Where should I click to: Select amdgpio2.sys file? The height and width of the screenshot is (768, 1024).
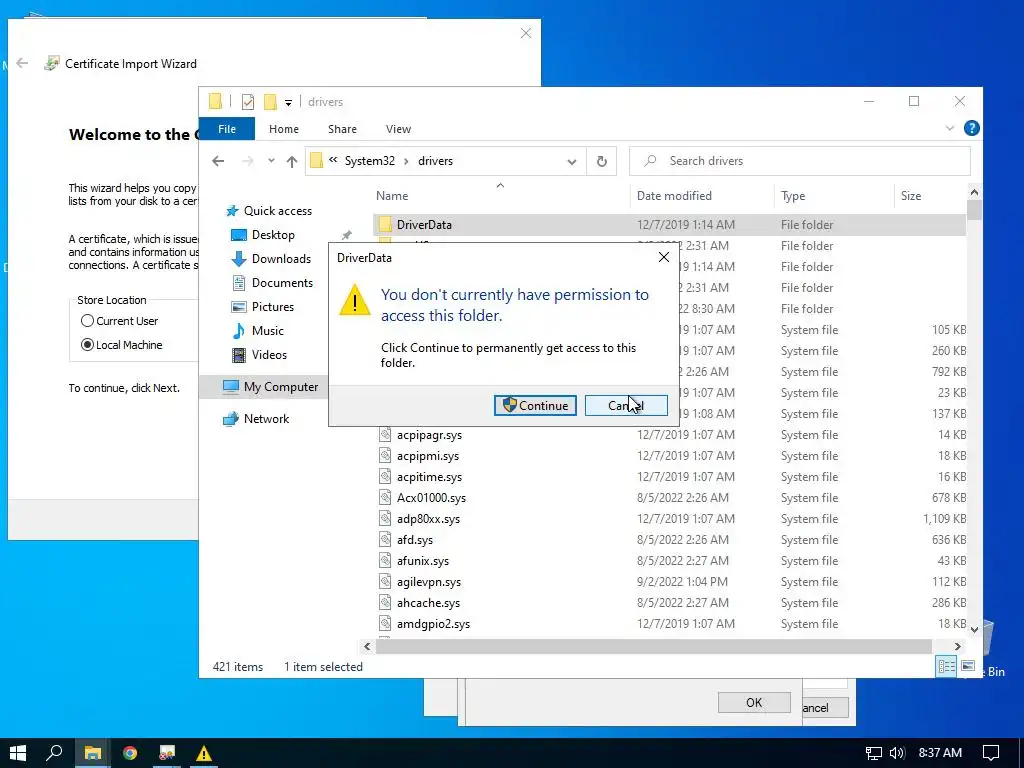click(x=433, y=624)
